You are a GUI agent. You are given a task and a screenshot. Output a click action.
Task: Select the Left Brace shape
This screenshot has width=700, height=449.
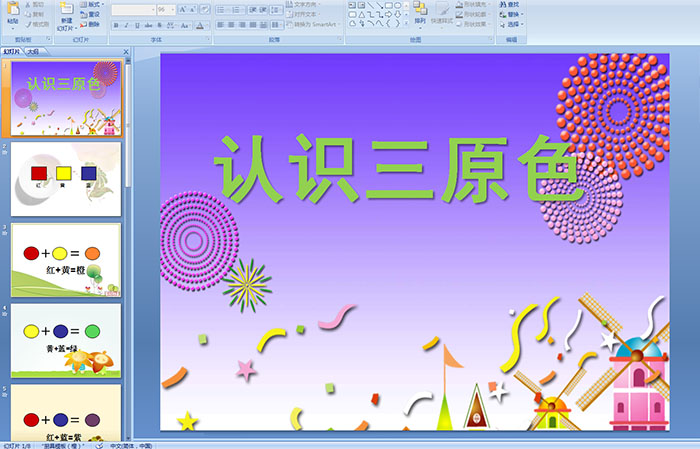(388, 23)
